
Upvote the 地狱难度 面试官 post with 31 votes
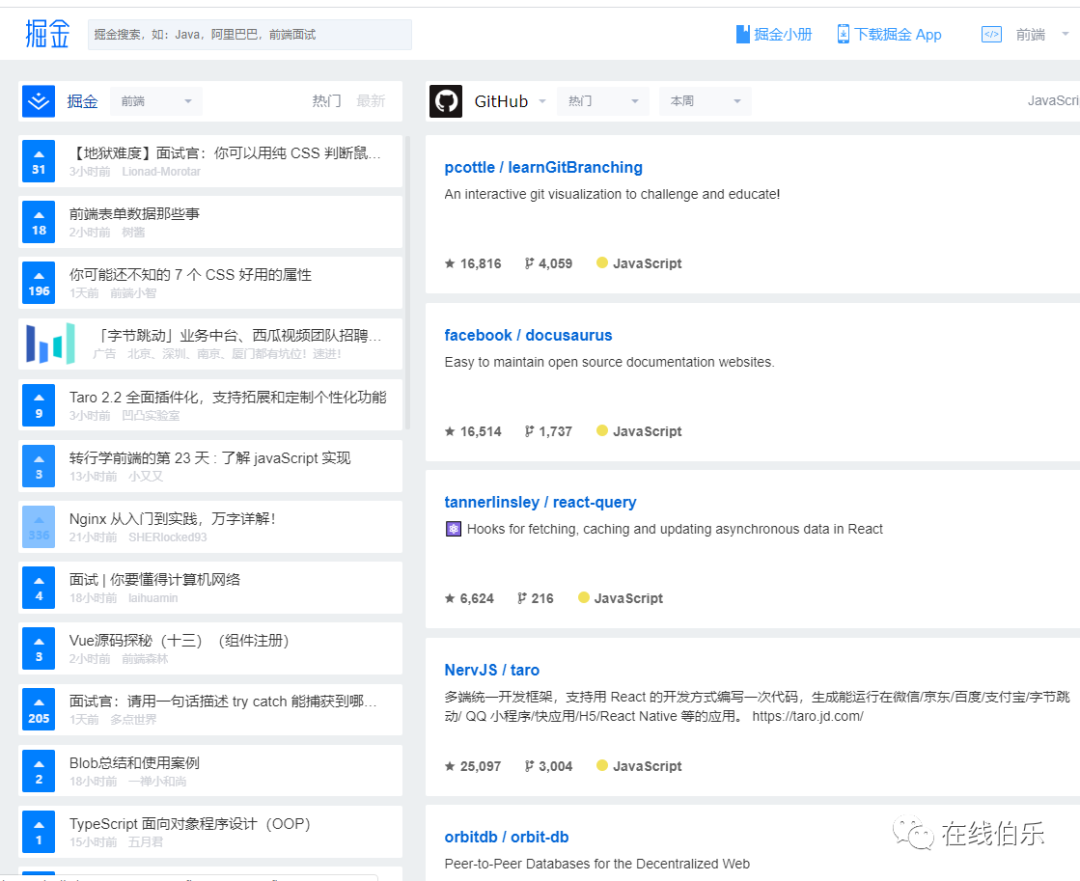[39, 161]
